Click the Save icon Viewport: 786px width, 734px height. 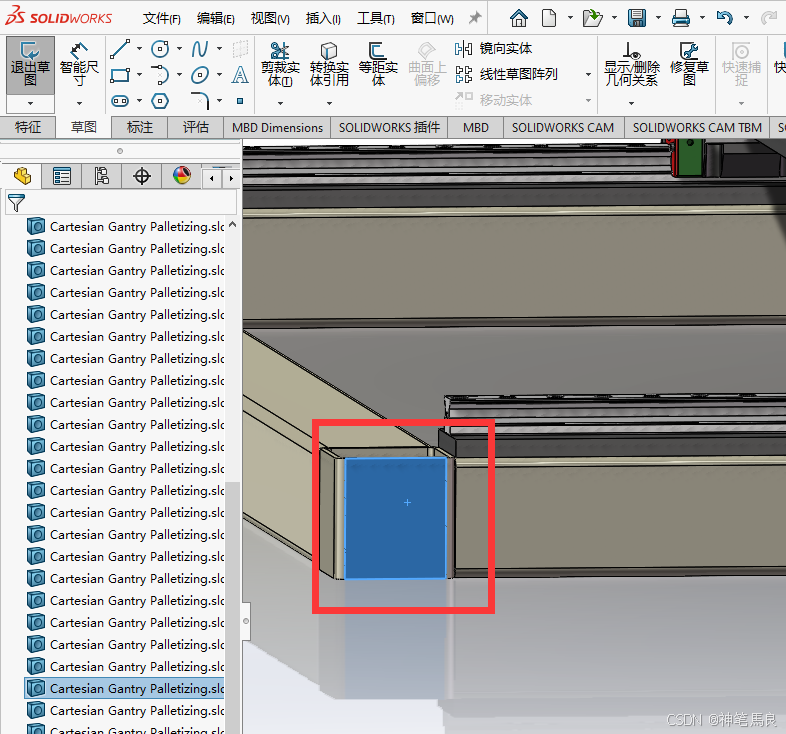637,19
